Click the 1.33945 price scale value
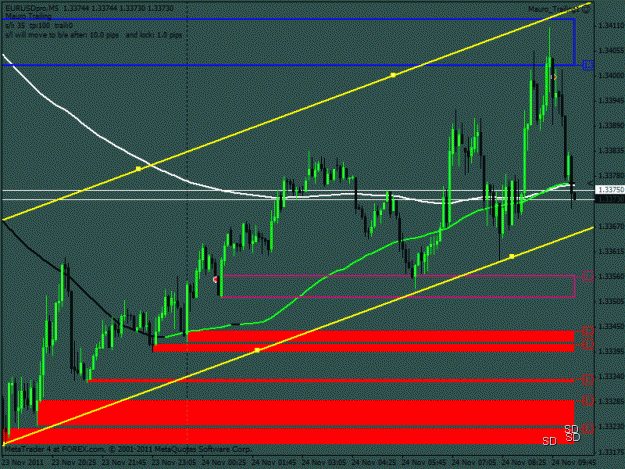Screen dimensions: 625x469 point(611,100)
